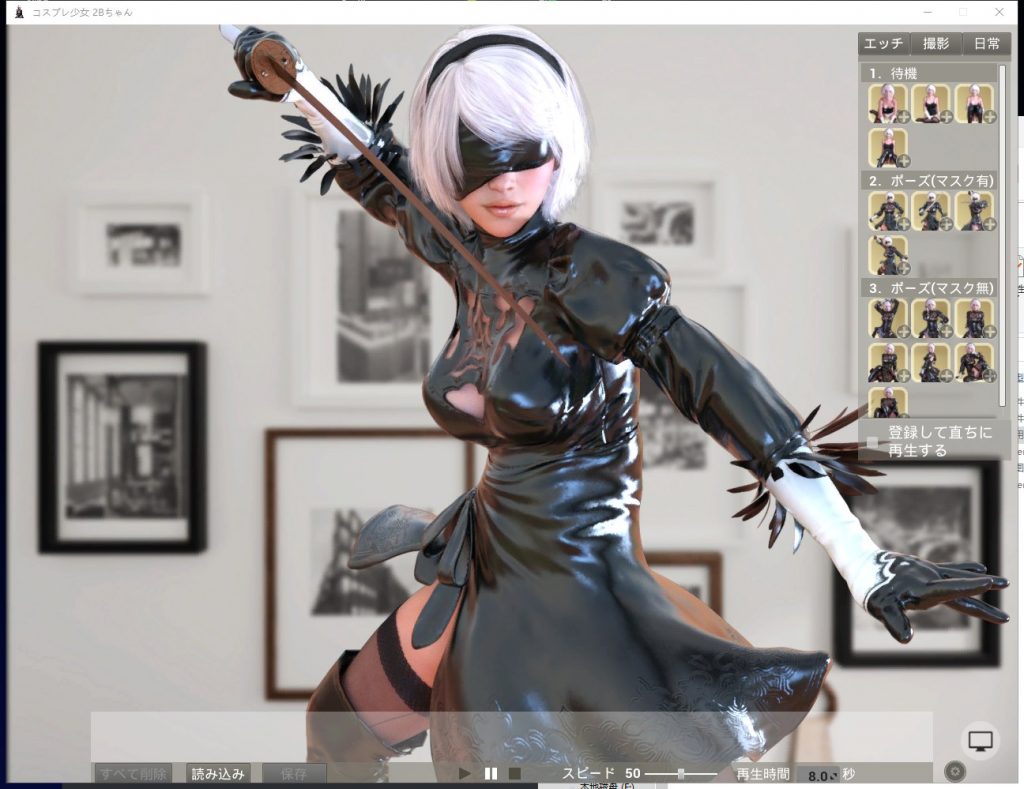This screenshot has height=789, width=1024.
Task: Click plus badge on fourth 待機 pose
Action: [903, 161]
